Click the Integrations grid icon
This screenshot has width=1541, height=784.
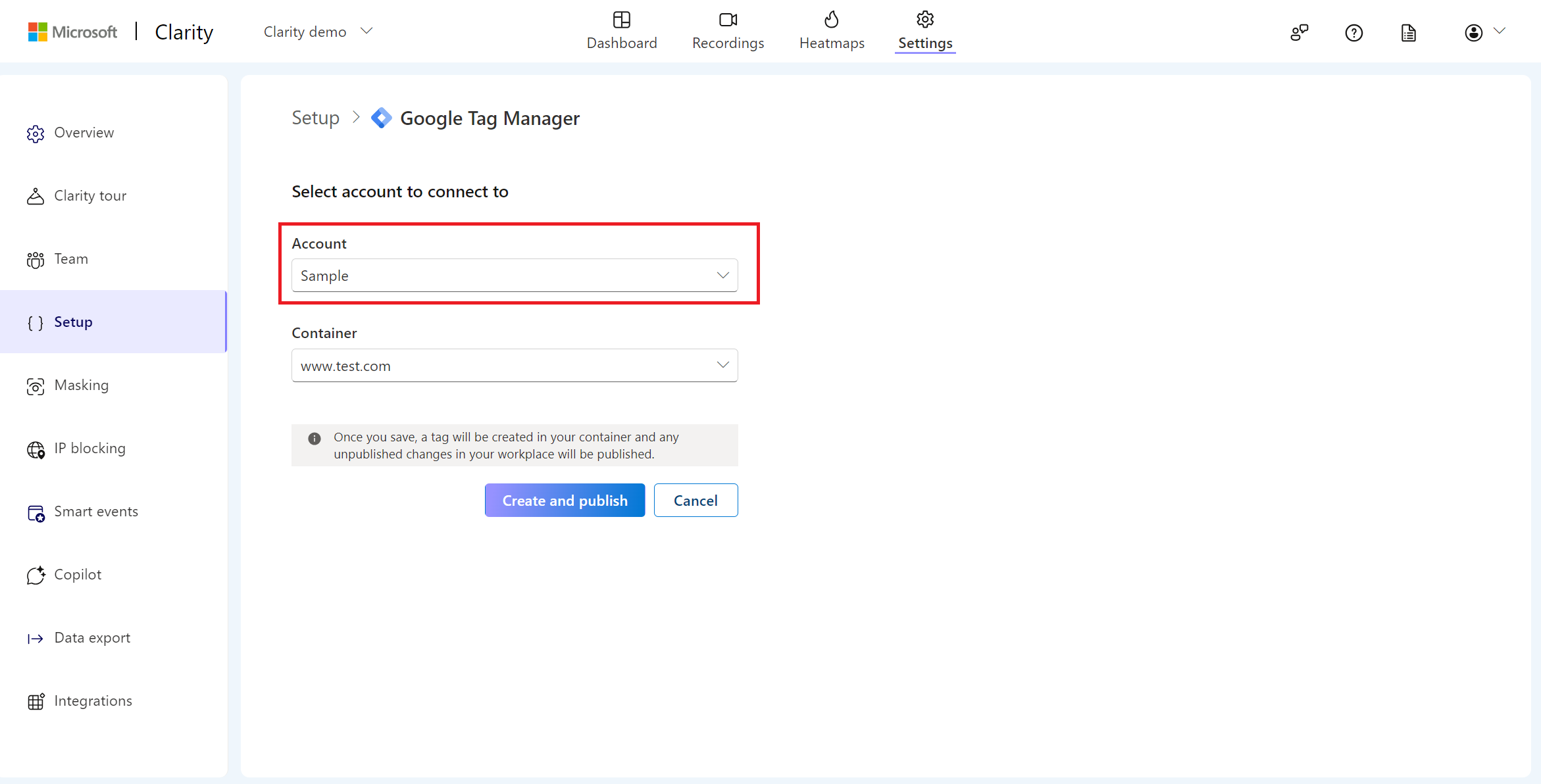pyautogui.click(x=36, y=702)
